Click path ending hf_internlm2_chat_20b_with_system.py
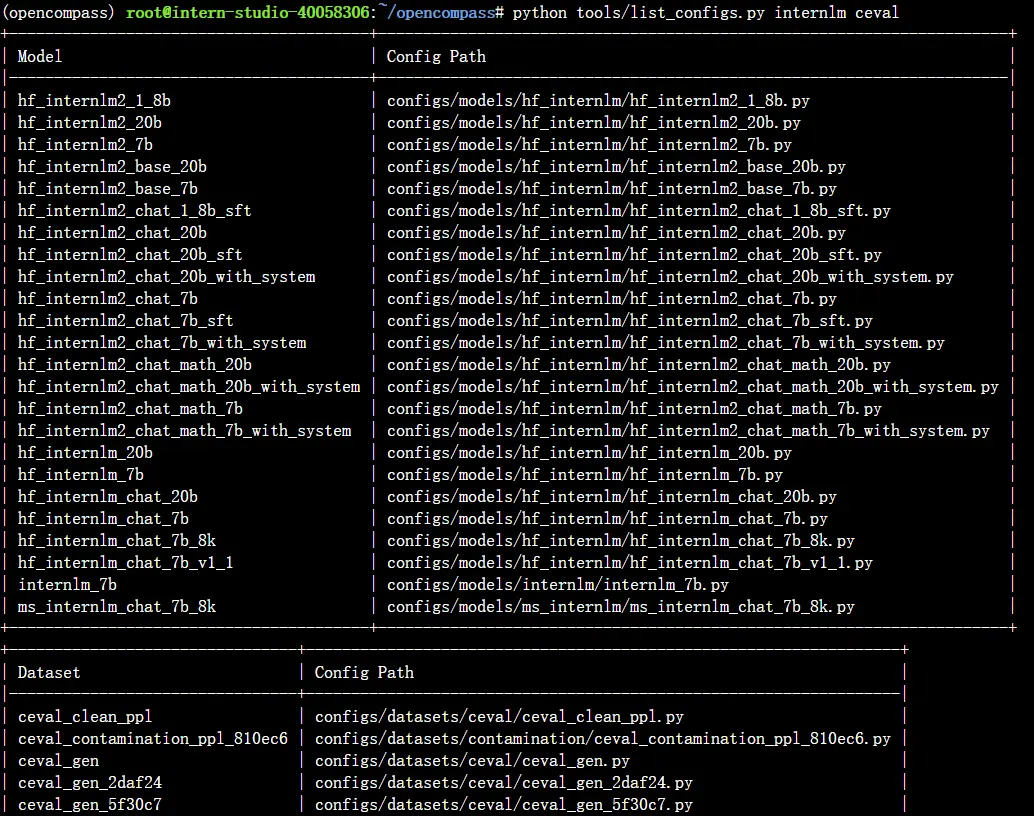1034x816 pixels. [x=670, y=276]
